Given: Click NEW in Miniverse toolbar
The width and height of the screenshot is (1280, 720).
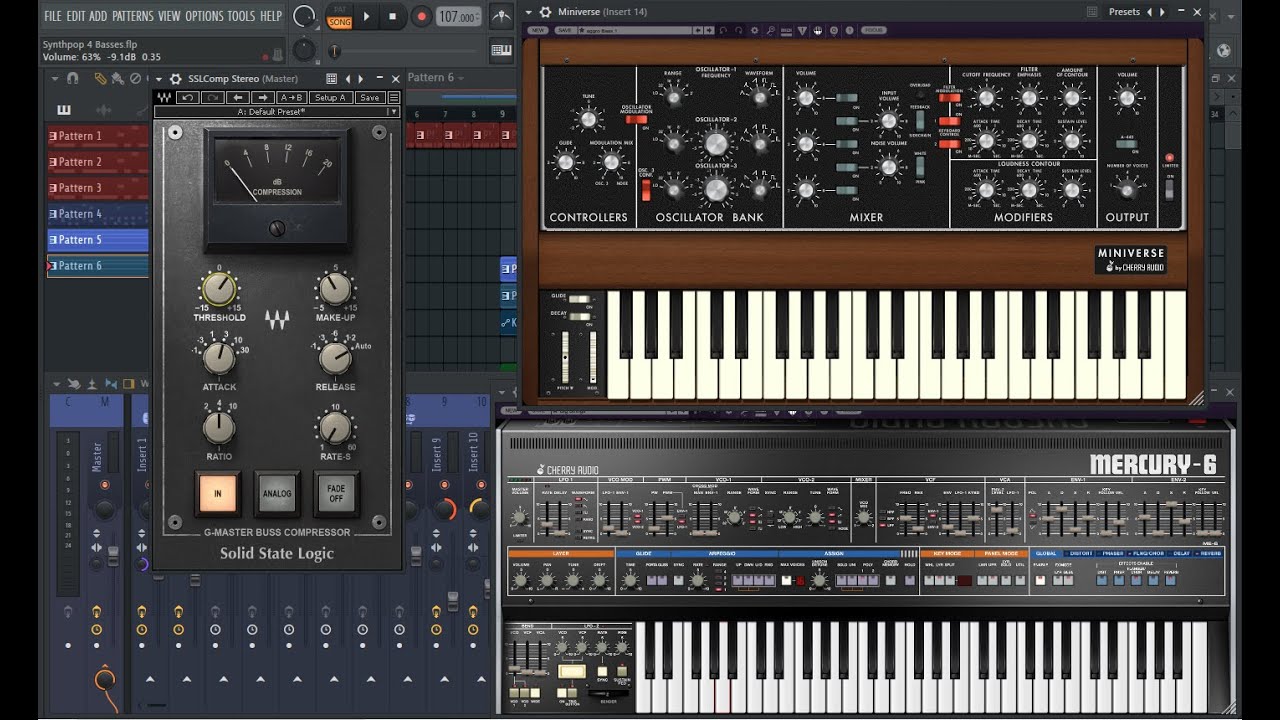Looking at the screenshot, I should tap(538, 30).
